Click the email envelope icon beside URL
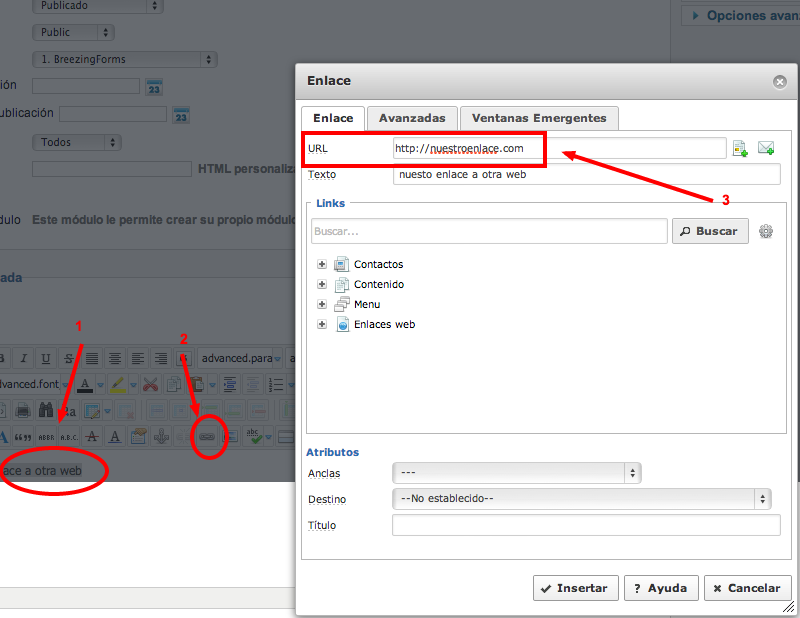The height and width of the screenshot is (618, 800). click(x=766, y=148)
